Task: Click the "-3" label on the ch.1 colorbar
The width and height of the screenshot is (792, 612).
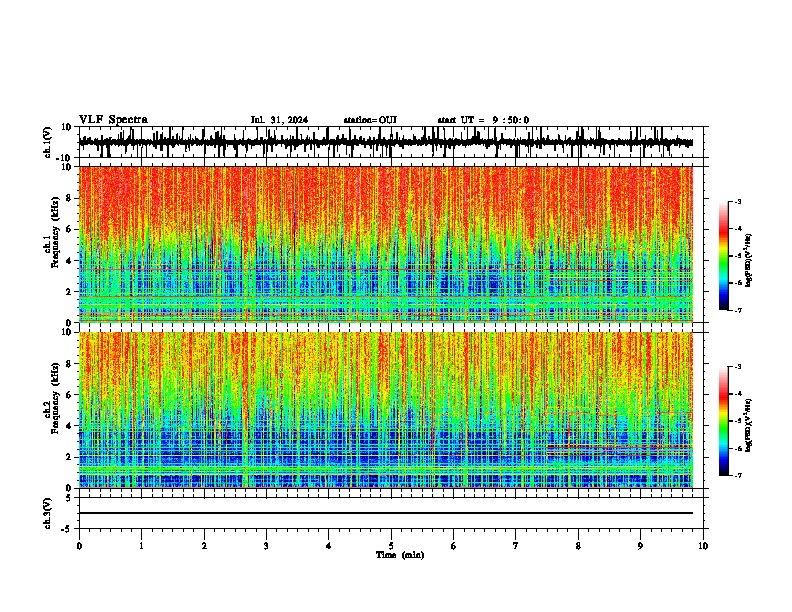Action: pyautogui.click(x=737, y=202)
